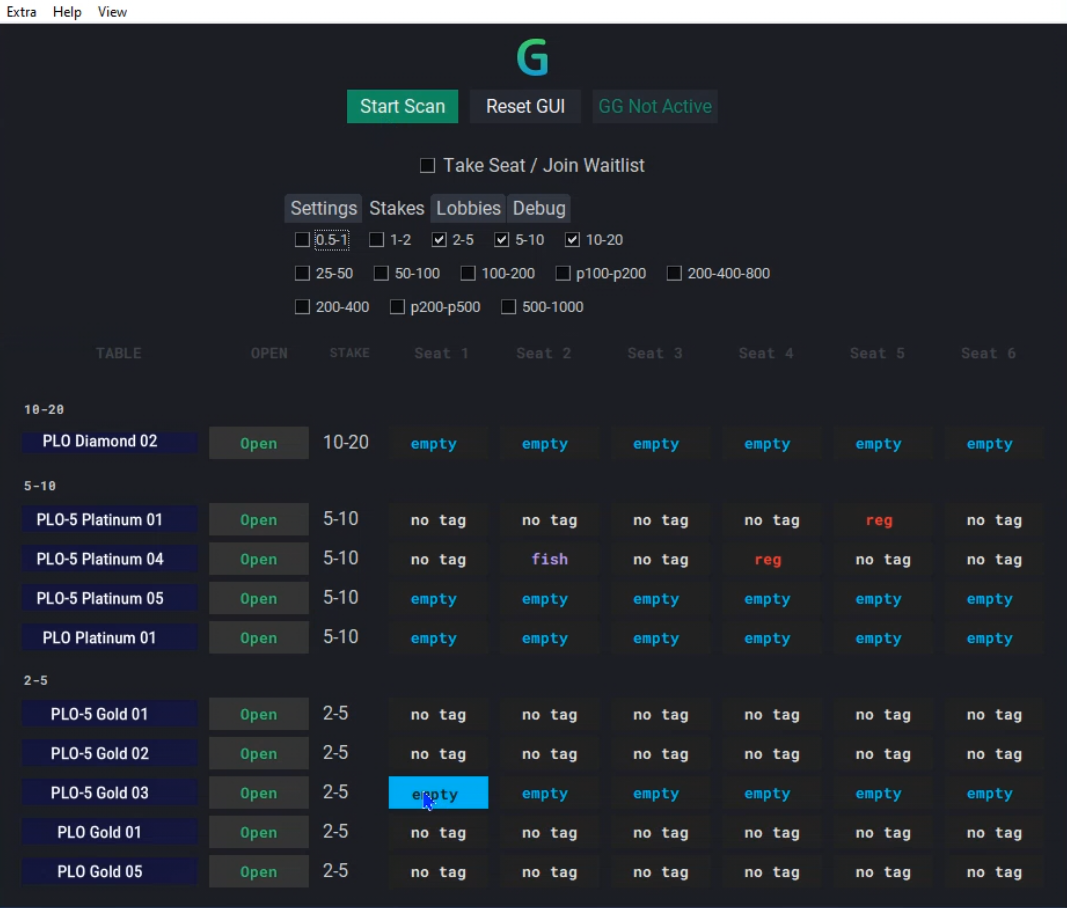The width and height of the screenshot is (1067, 908).
Task: Enable the 25-50 stakes filter
Action: point(302,272)
